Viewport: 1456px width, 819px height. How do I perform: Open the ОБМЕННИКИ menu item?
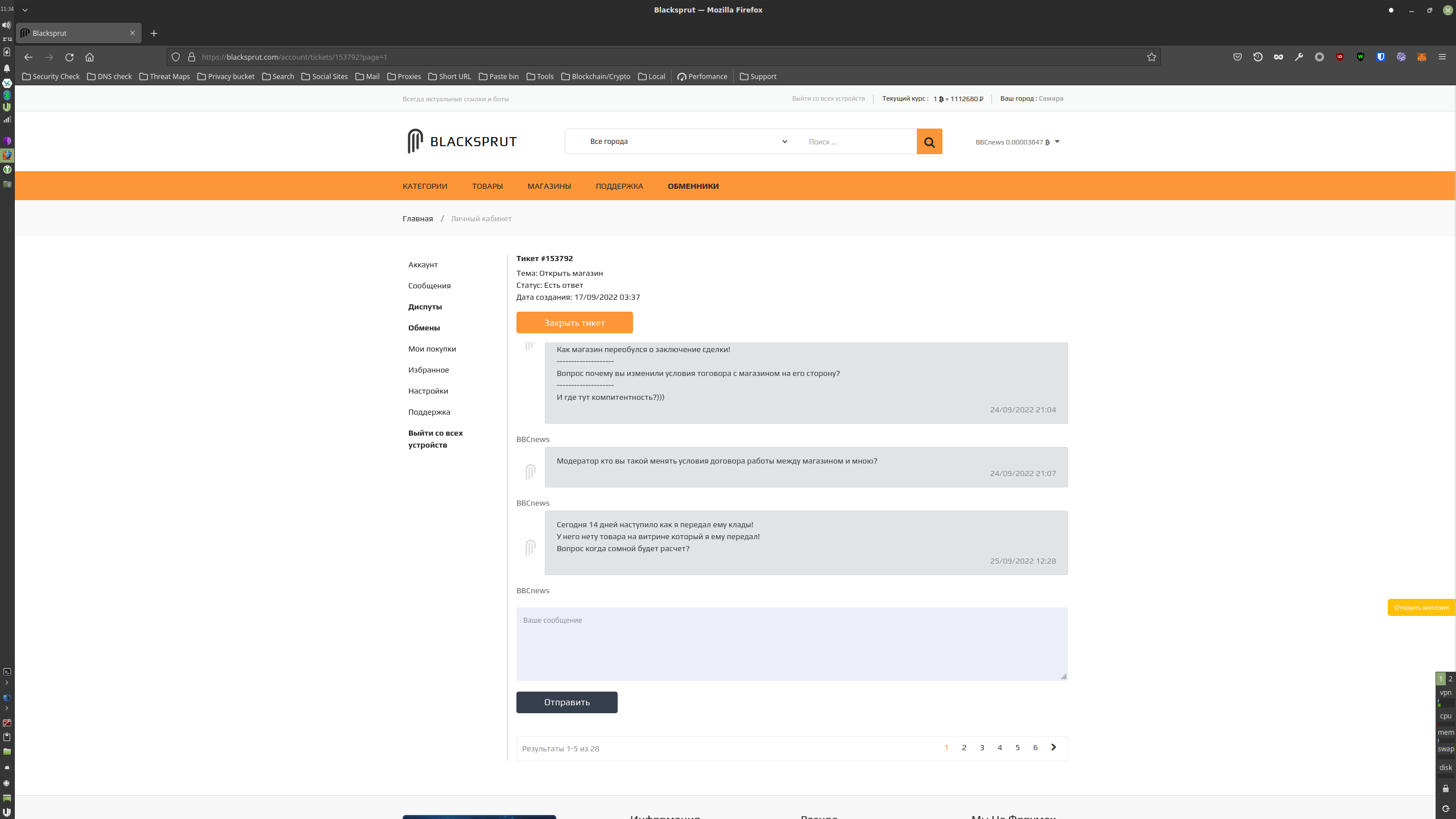693,186
